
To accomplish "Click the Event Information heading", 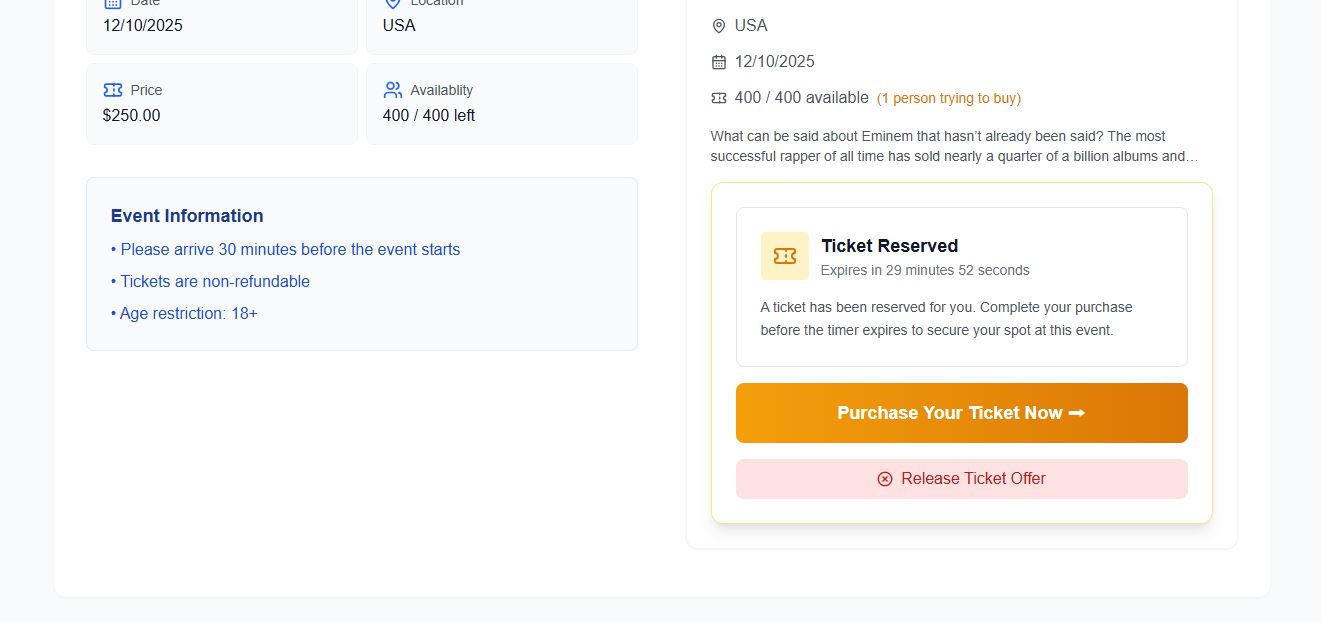I will 187,216.
